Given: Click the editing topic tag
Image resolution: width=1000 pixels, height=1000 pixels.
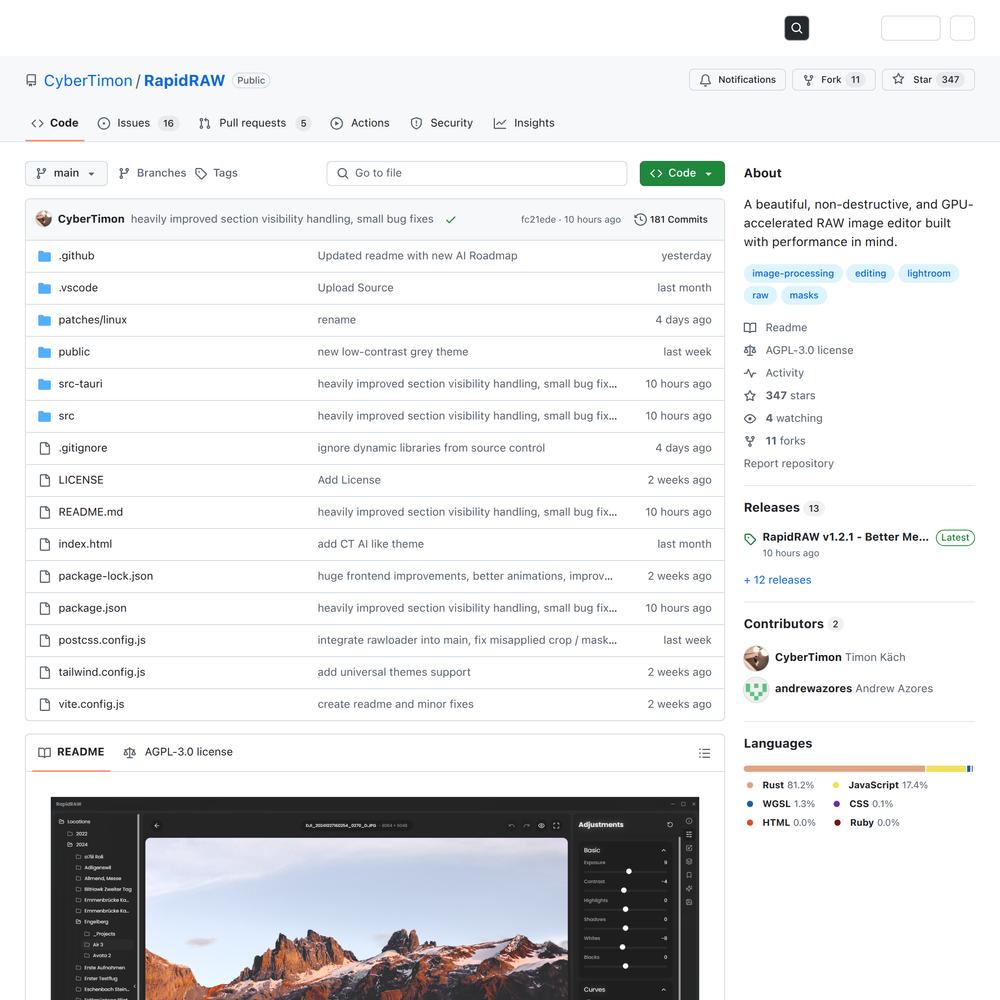Looking at the screenshot, I should coord(871,274).
